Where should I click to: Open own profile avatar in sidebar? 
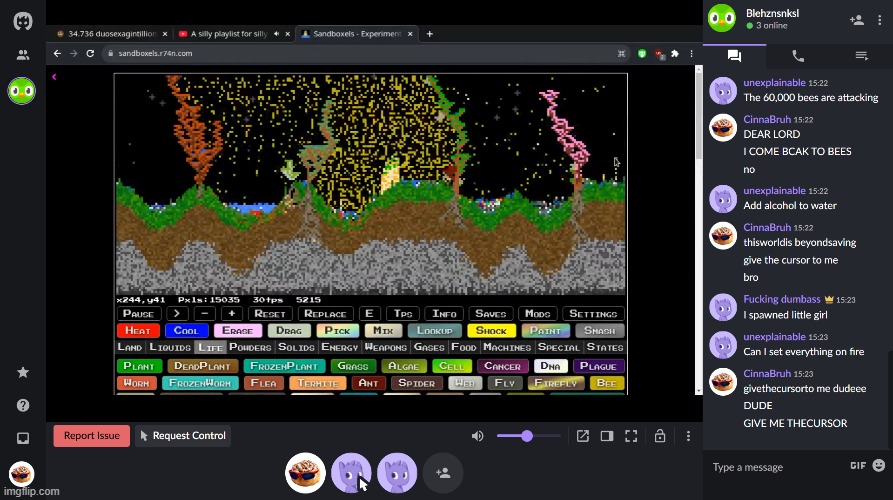(22, 473)
